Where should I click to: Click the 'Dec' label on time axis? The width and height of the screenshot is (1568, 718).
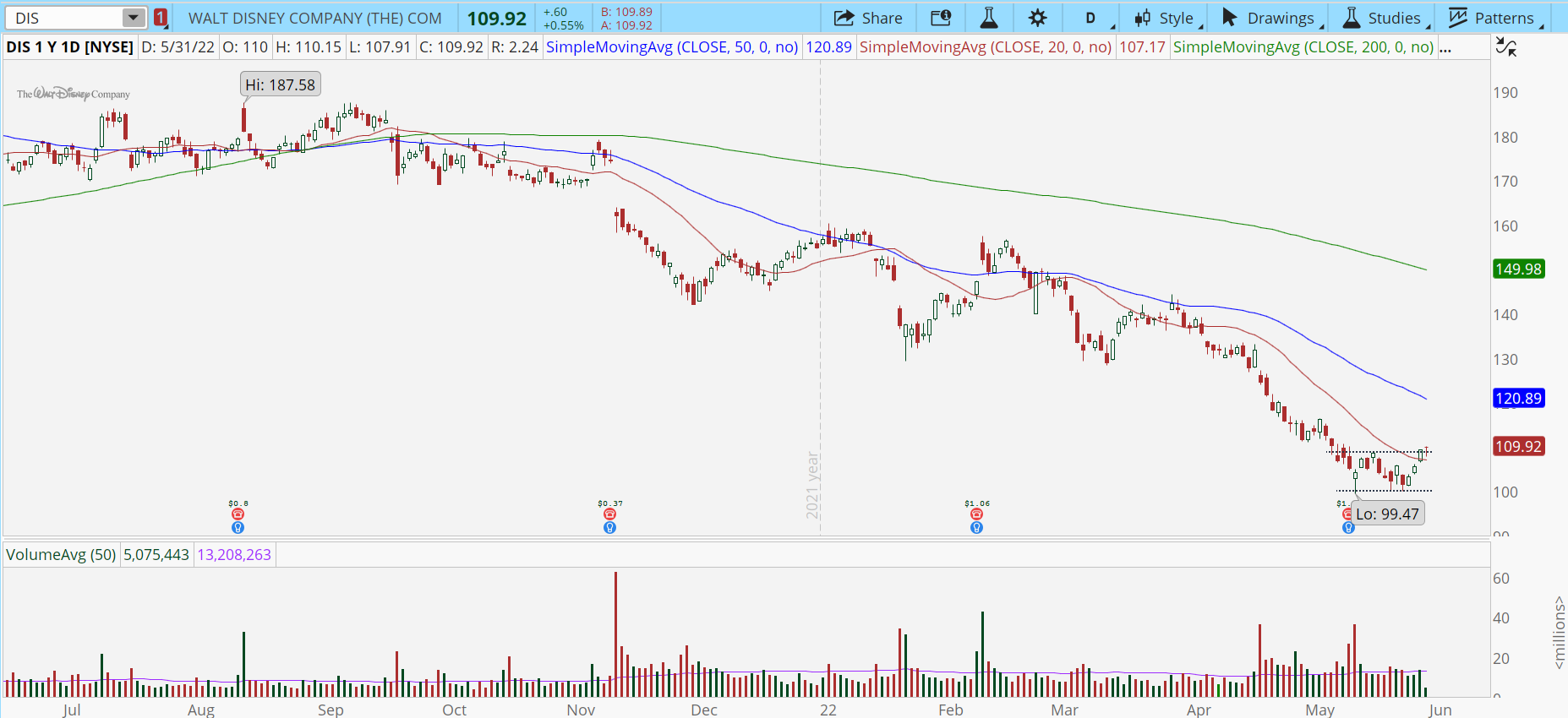coord(704,710)
